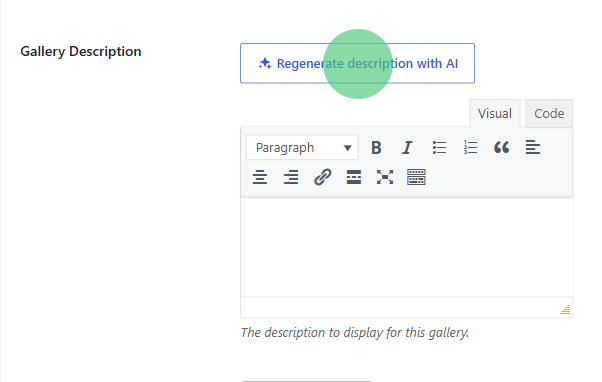602x382 pixels.
Task: Insert or edit a link
Action: coord(322,177)
